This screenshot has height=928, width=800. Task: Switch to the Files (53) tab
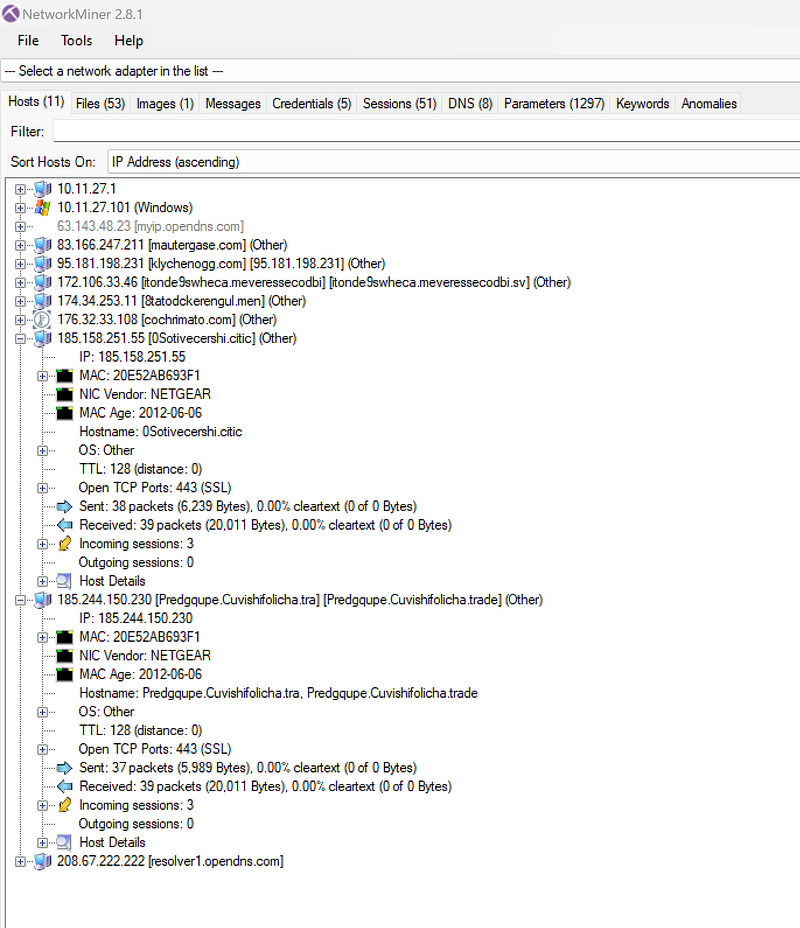[100, 104]
